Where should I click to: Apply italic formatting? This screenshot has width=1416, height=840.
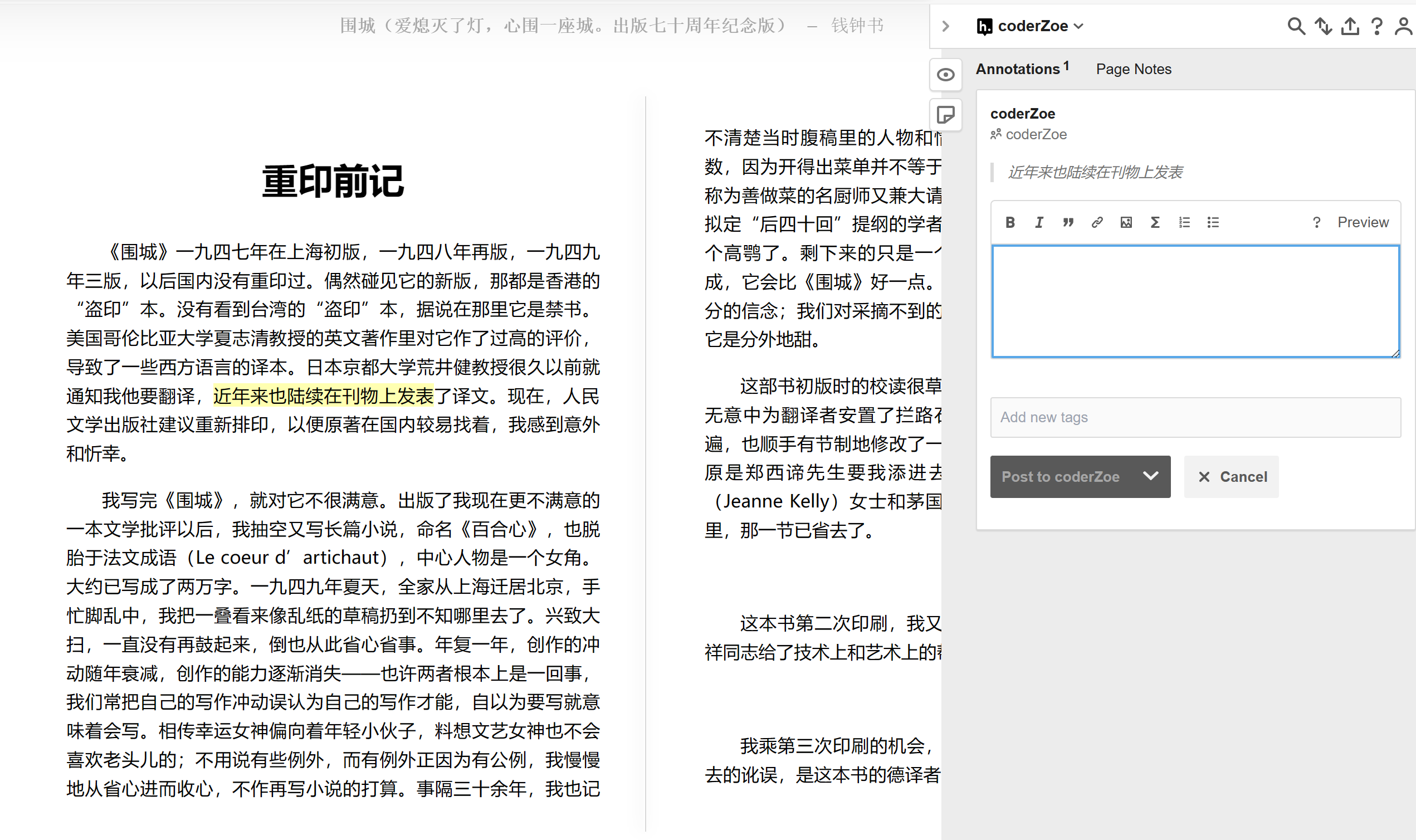[1039, 222]
